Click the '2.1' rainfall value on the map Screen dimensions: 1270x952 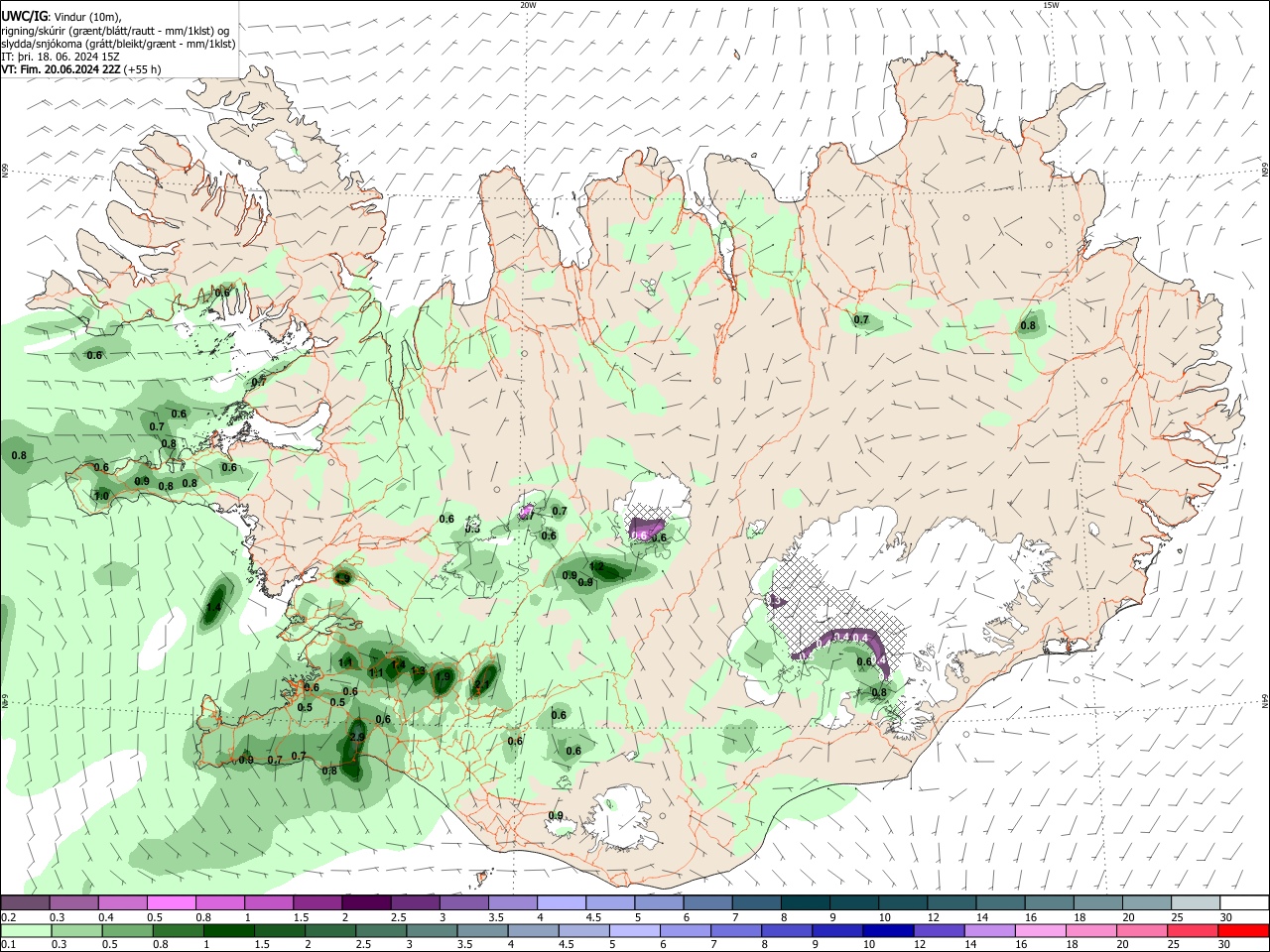(481, 685)
